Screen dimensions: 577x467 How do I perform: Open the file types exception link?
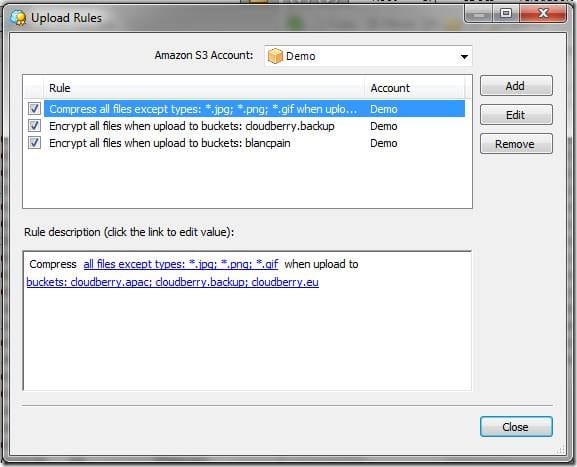(181, 264)
